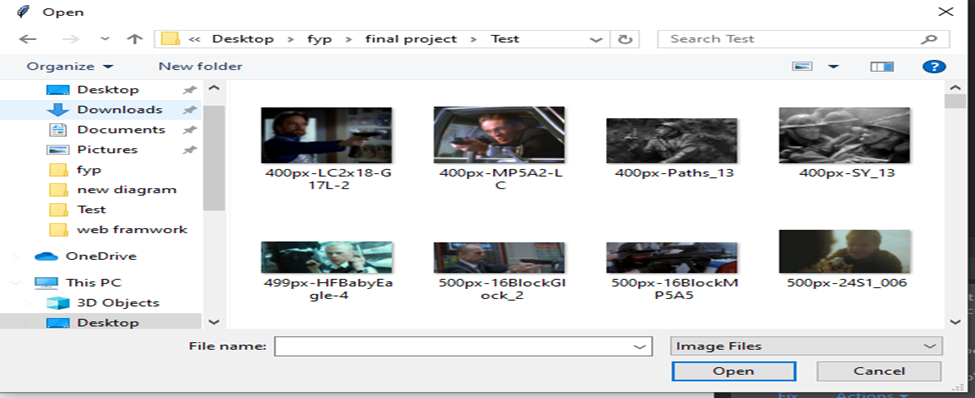Toggle the preview pane icon
The height and width of the screenshot is (398, 975).
tap(882, 67)
